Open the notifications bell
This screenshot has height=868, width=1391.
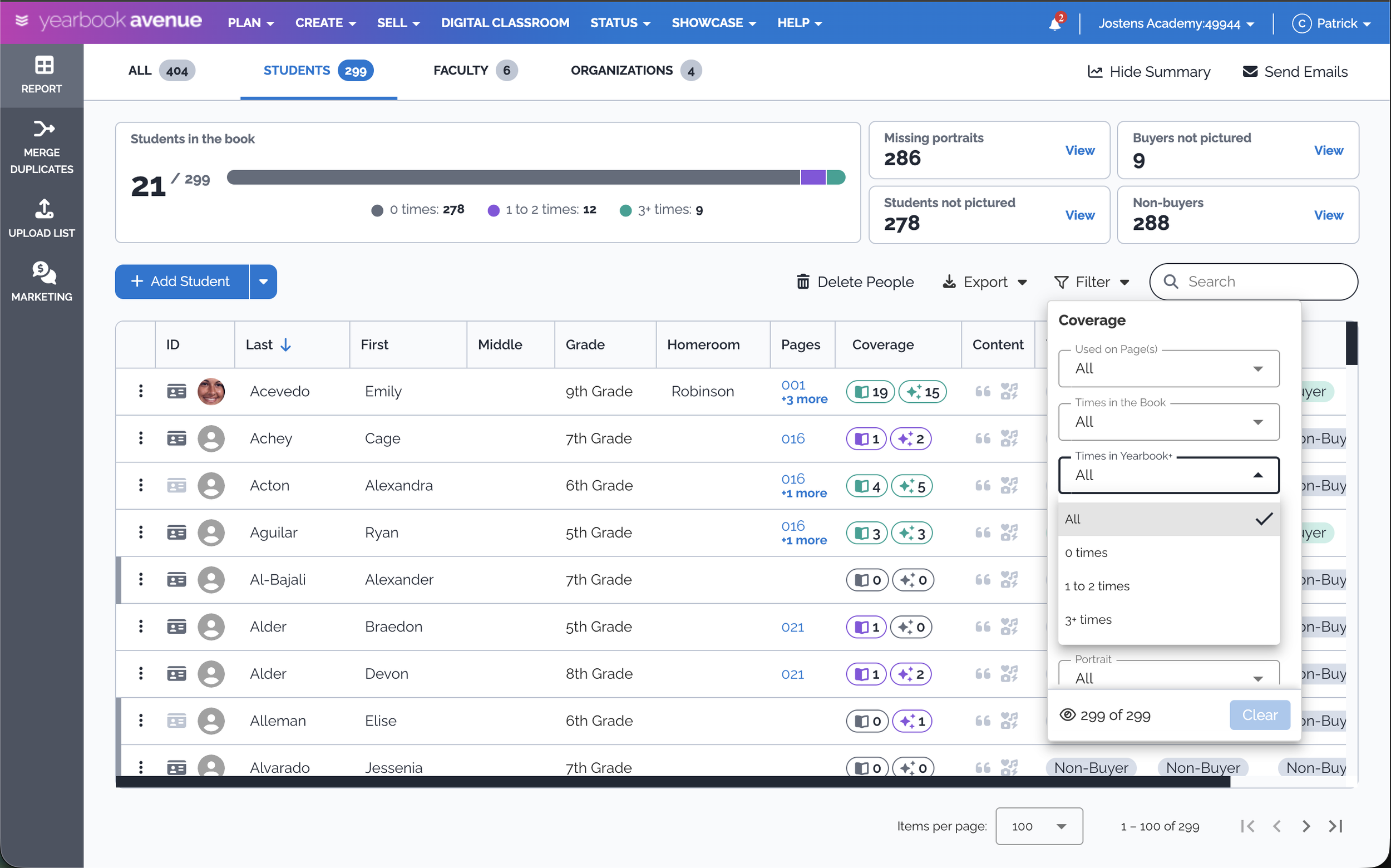click(x=1055, y=23)
